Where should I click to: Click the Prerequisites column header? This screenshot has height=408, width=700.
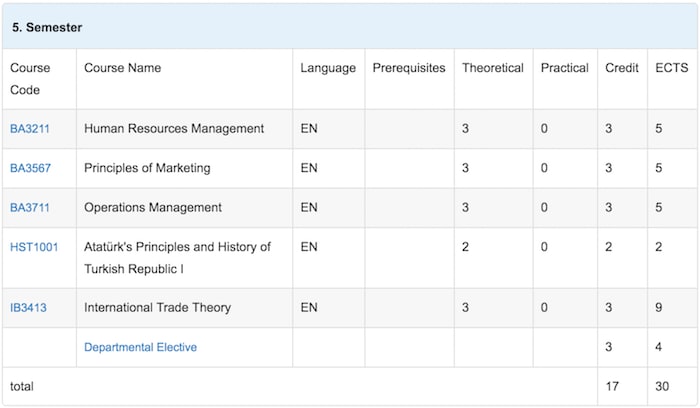coord(408,68)
